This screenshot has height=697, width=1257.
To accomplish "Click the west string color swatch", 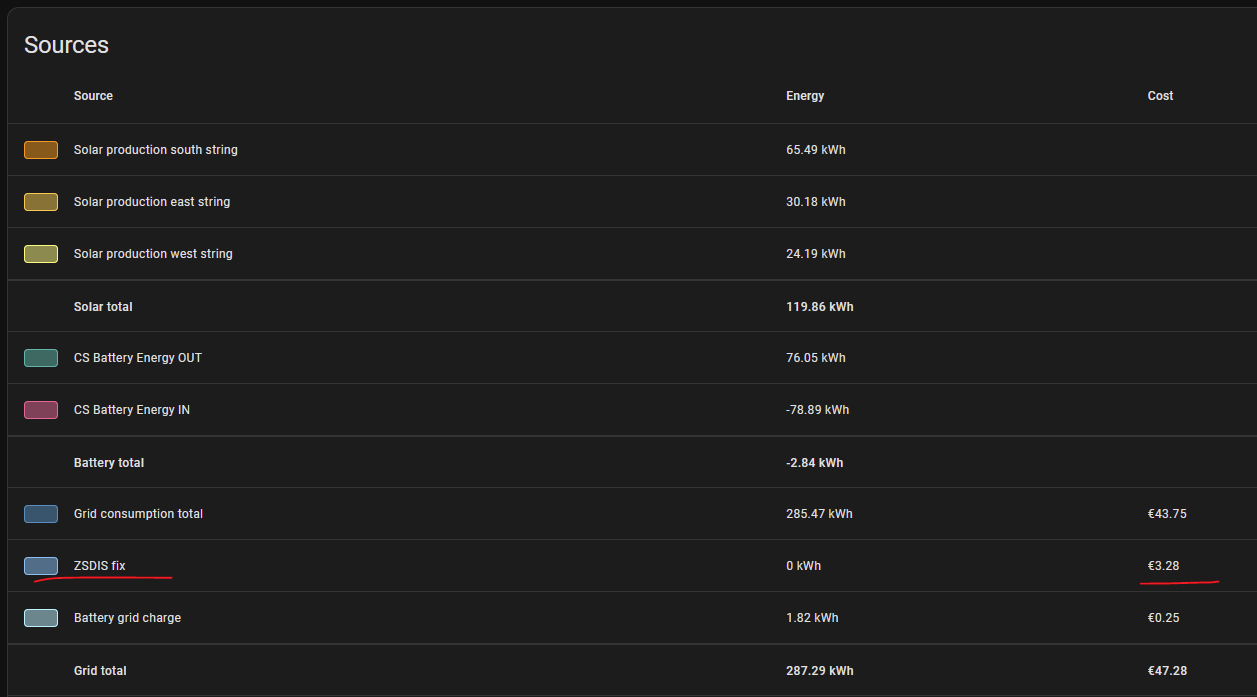I will (41, 254).
